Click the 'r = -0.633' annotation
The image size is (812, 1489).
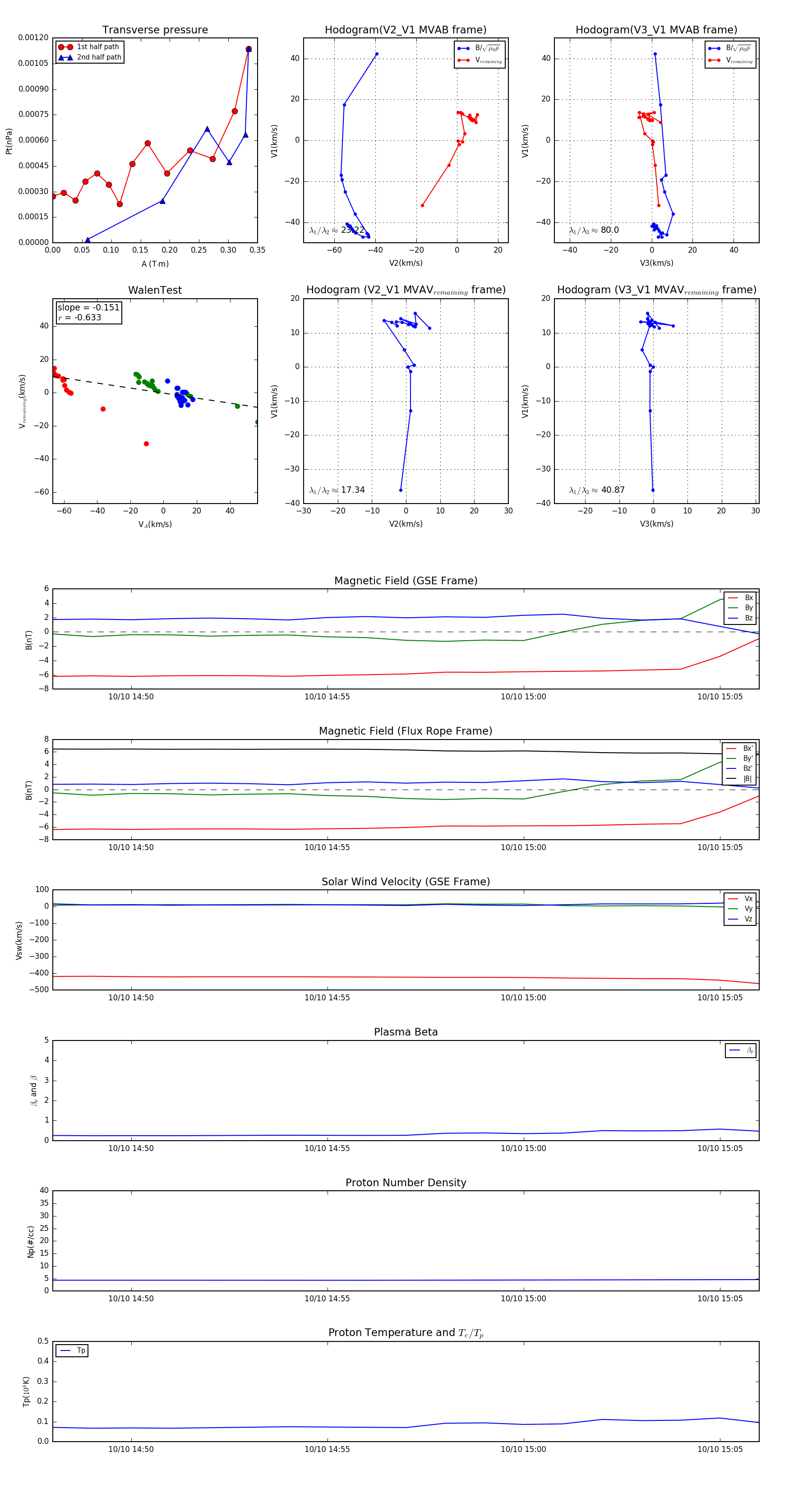coord(80,318)
